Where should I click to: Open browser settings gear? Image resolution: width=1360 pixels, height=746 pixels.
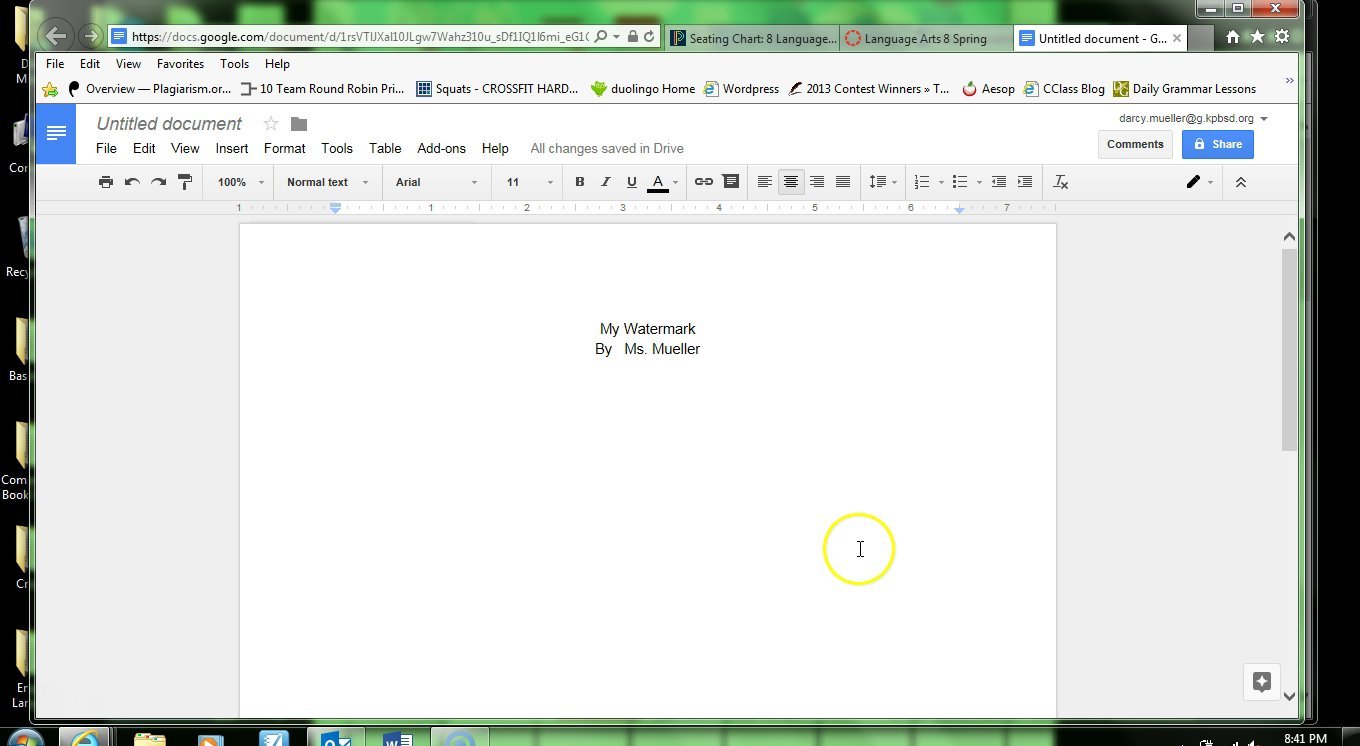pos(1281,37)
